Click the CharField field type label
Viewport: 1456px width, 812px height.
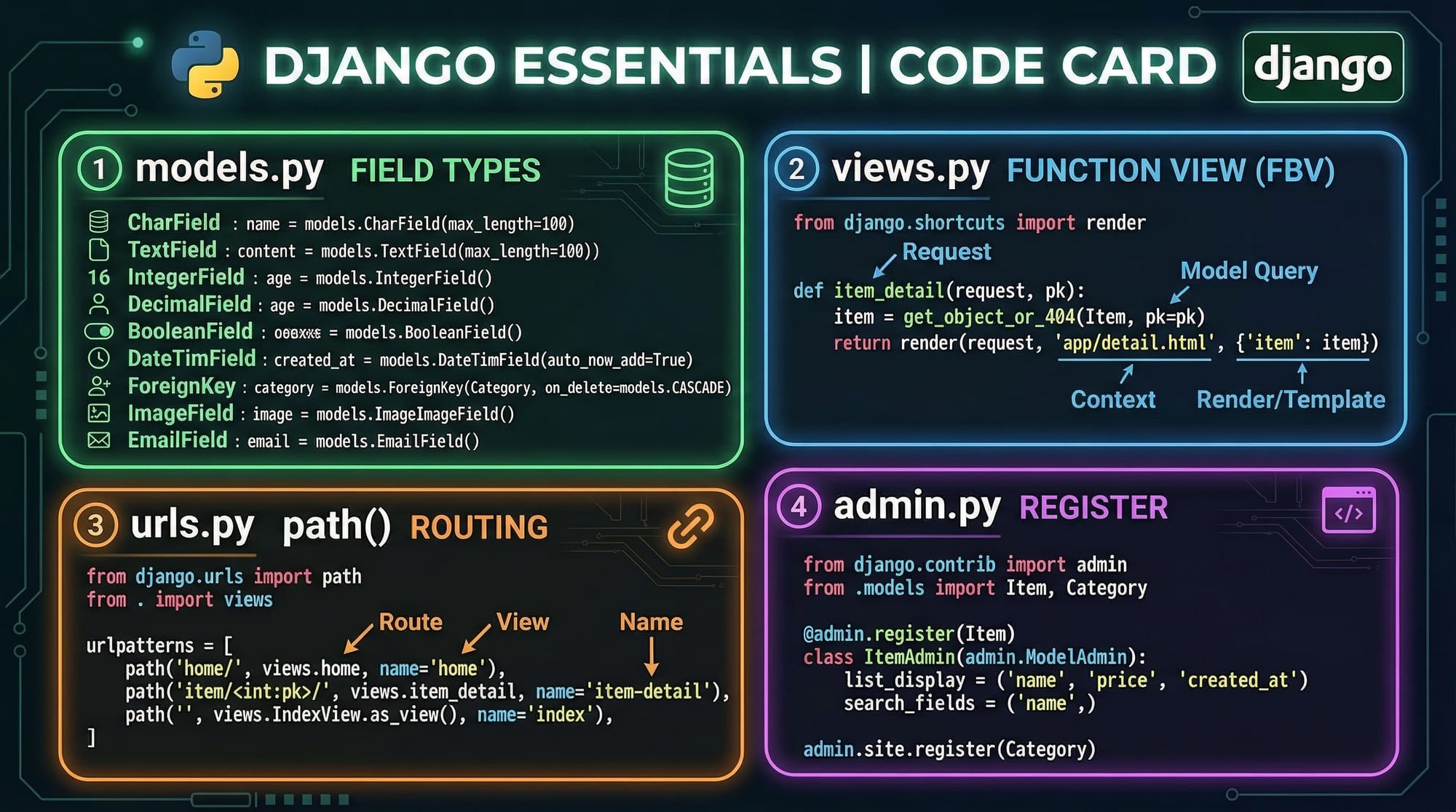tap(174, 222)
